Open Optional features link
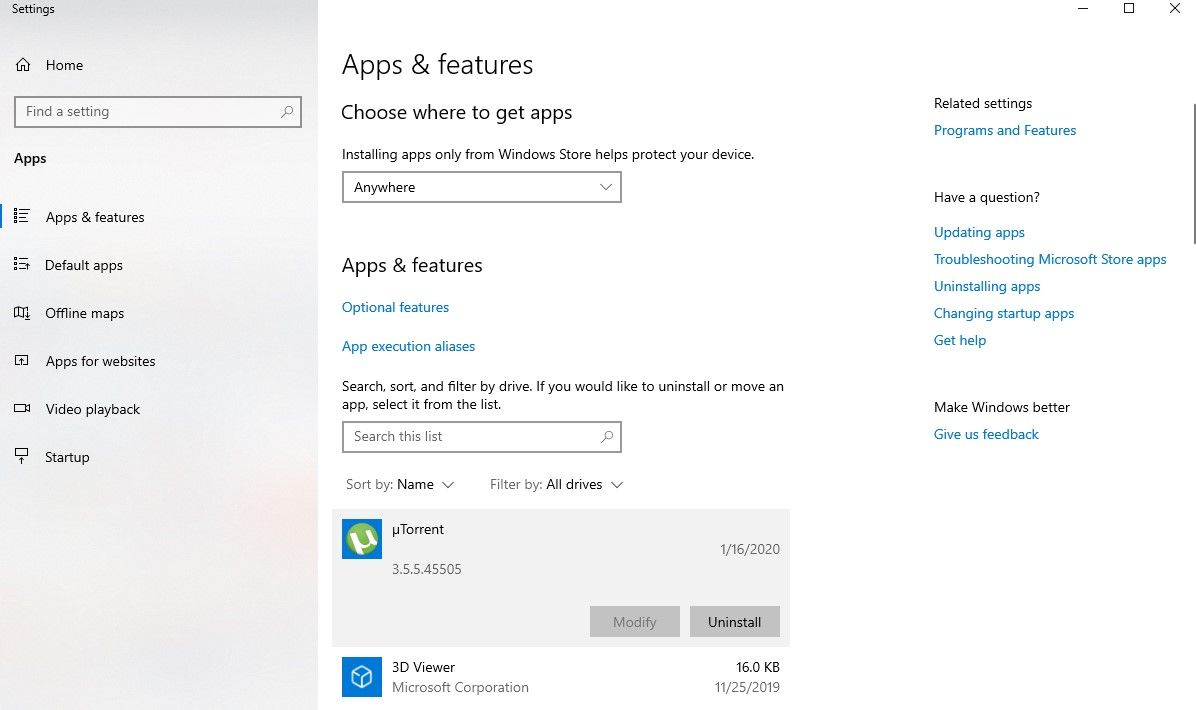1196x710 pixels. (395, 307)
